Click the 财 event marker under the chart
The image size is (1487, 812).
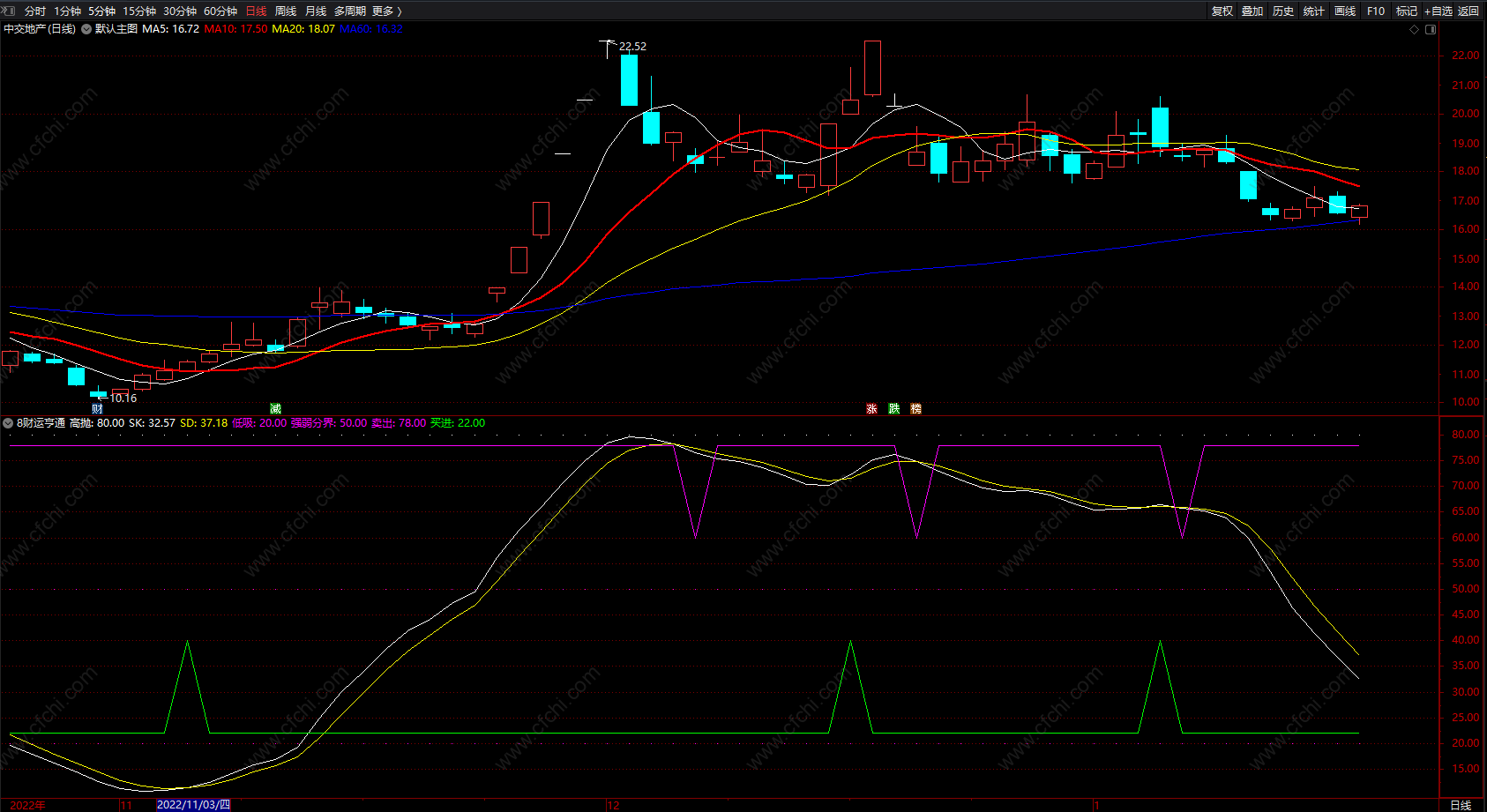click(97, 409)
